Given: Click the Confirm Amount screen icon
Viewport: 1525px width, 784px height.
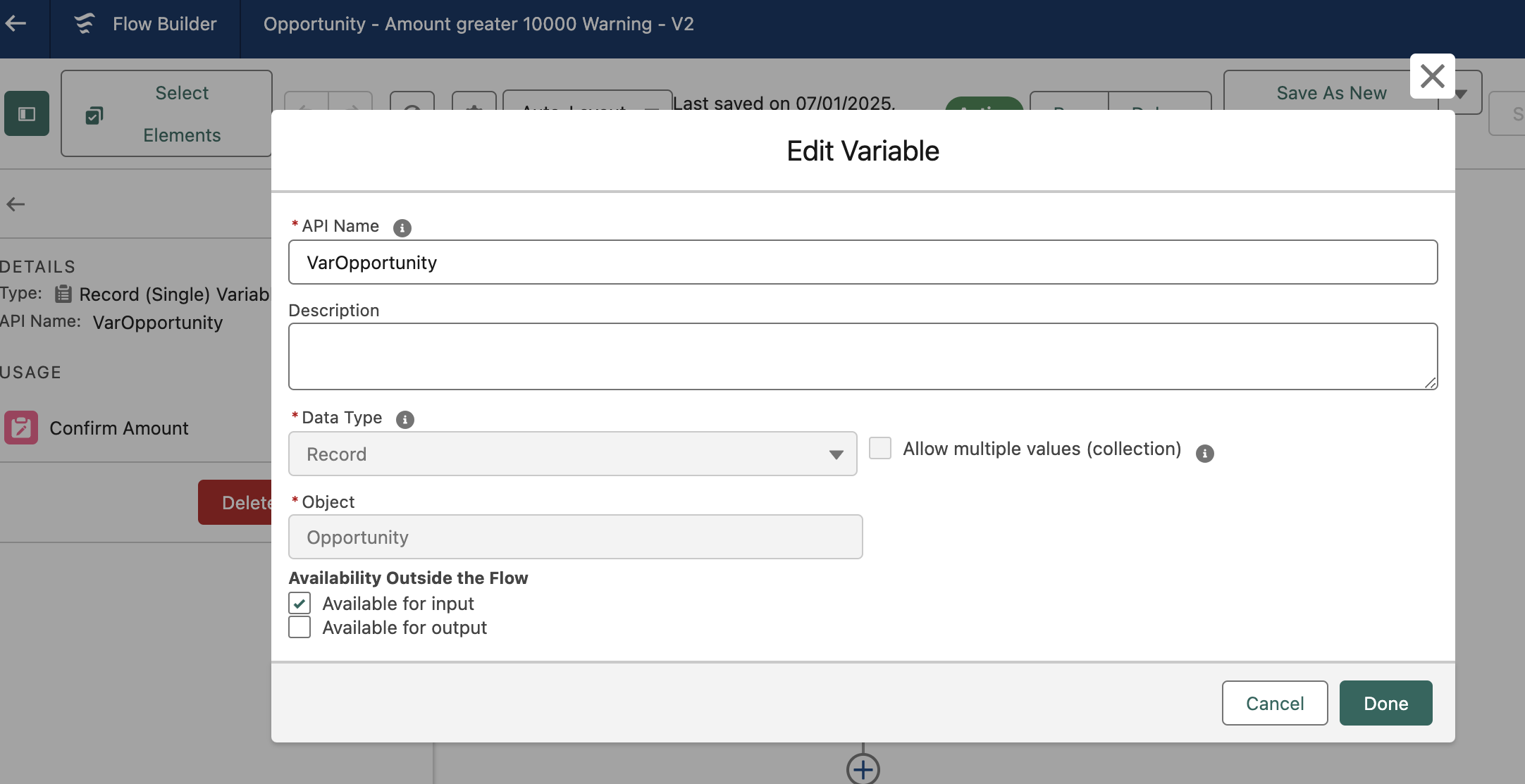Looking at the screenshot, I should pyautogui.click(x=21, y=428).
